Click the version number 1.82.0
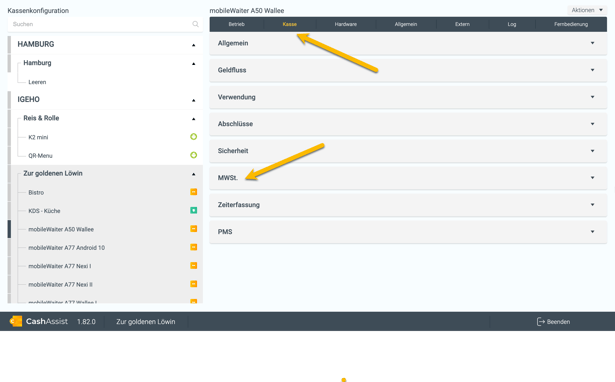615x382 pixels. [86, 322]
